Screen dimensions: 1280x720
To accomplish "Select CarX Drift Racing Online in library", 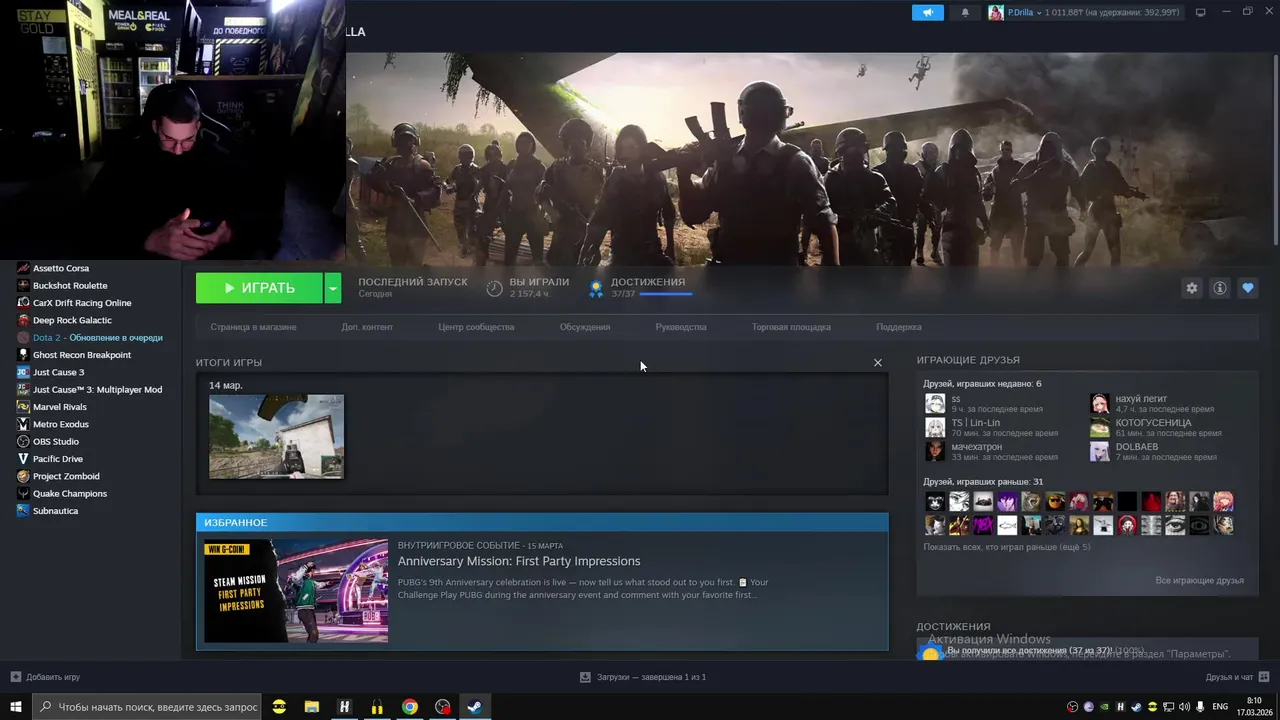I will tap(82, 303).
